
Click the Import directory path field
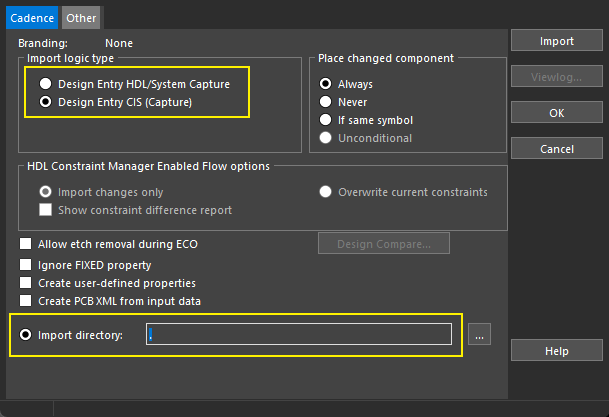298,335
